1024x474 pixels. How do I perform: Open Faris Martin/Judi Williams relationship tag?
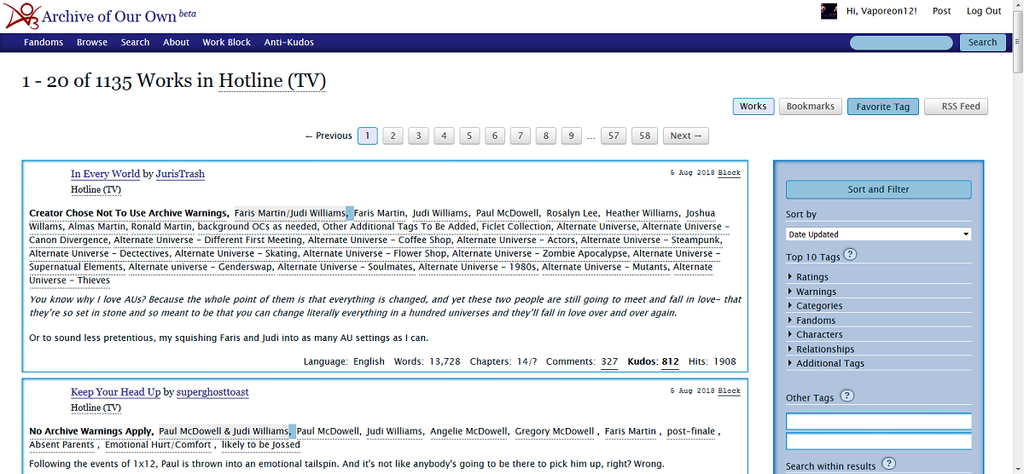[x=291, y=213]
